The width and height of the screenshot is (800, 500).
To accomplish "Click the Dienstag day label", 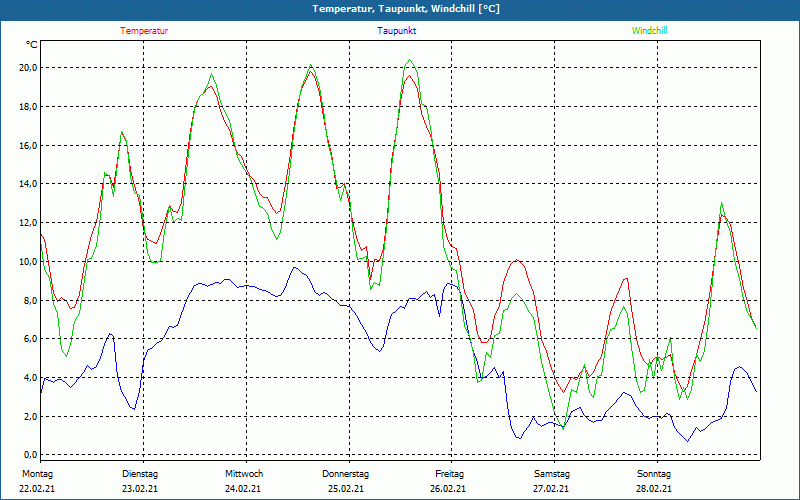I will coord(140,474).
